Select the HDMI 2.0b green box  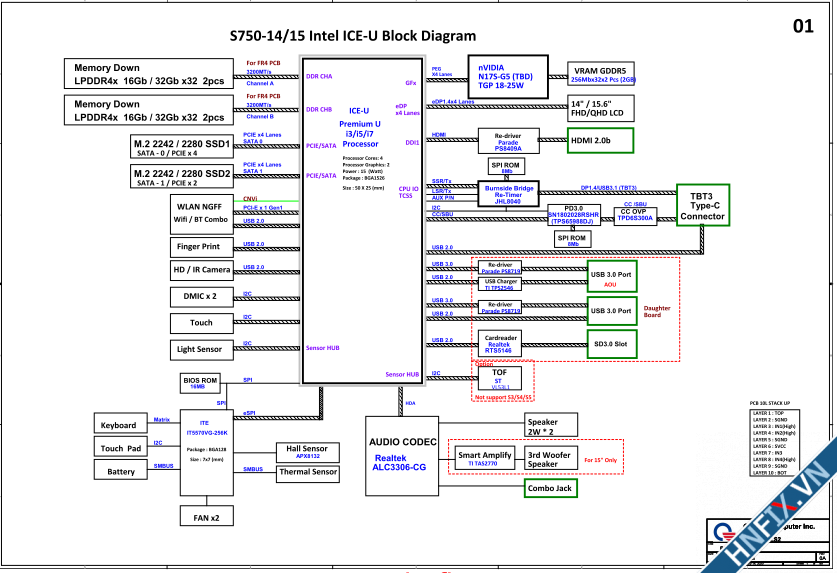coord(601,141)
